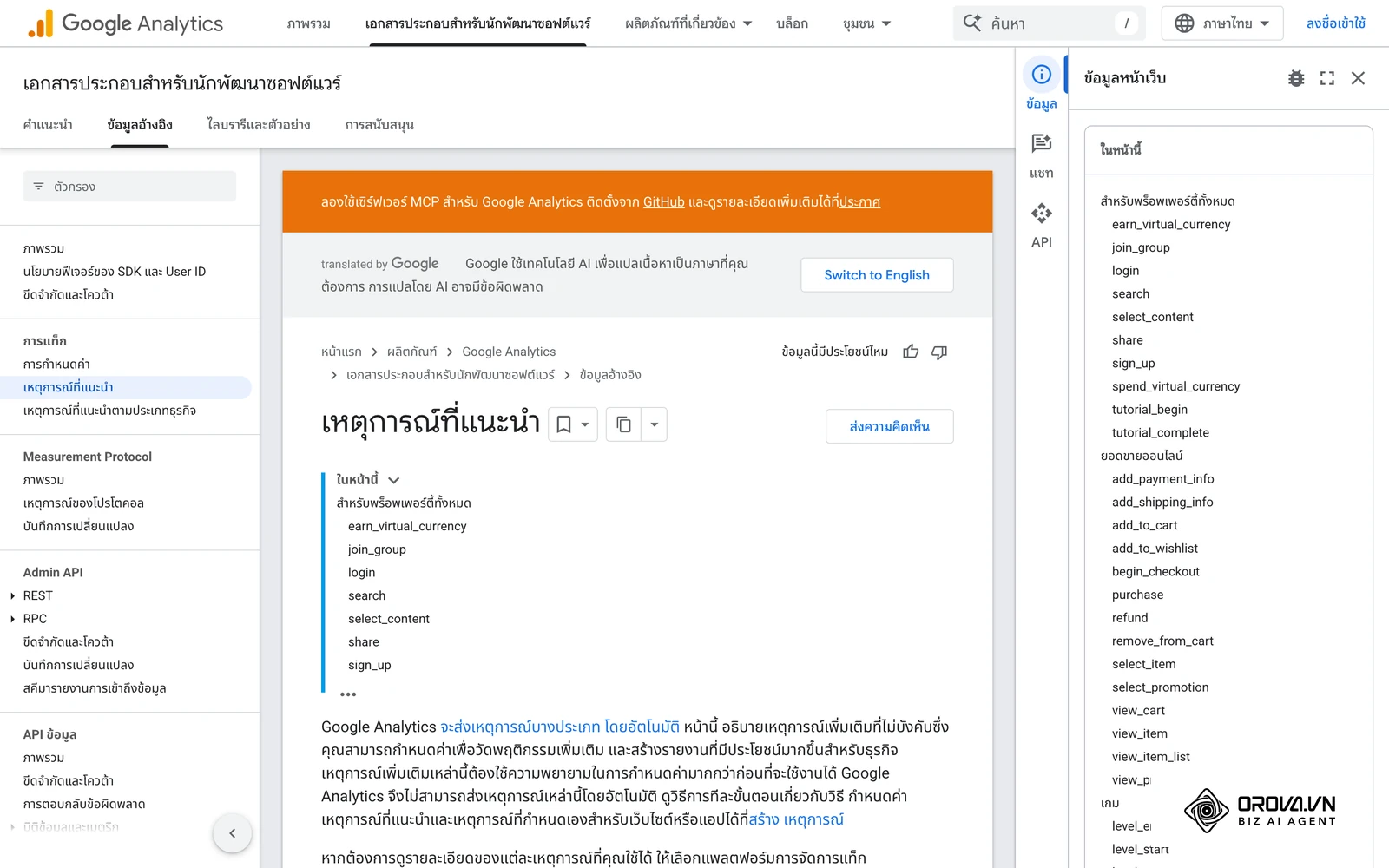Expand side panel to fullscreen

point(1327,78)
